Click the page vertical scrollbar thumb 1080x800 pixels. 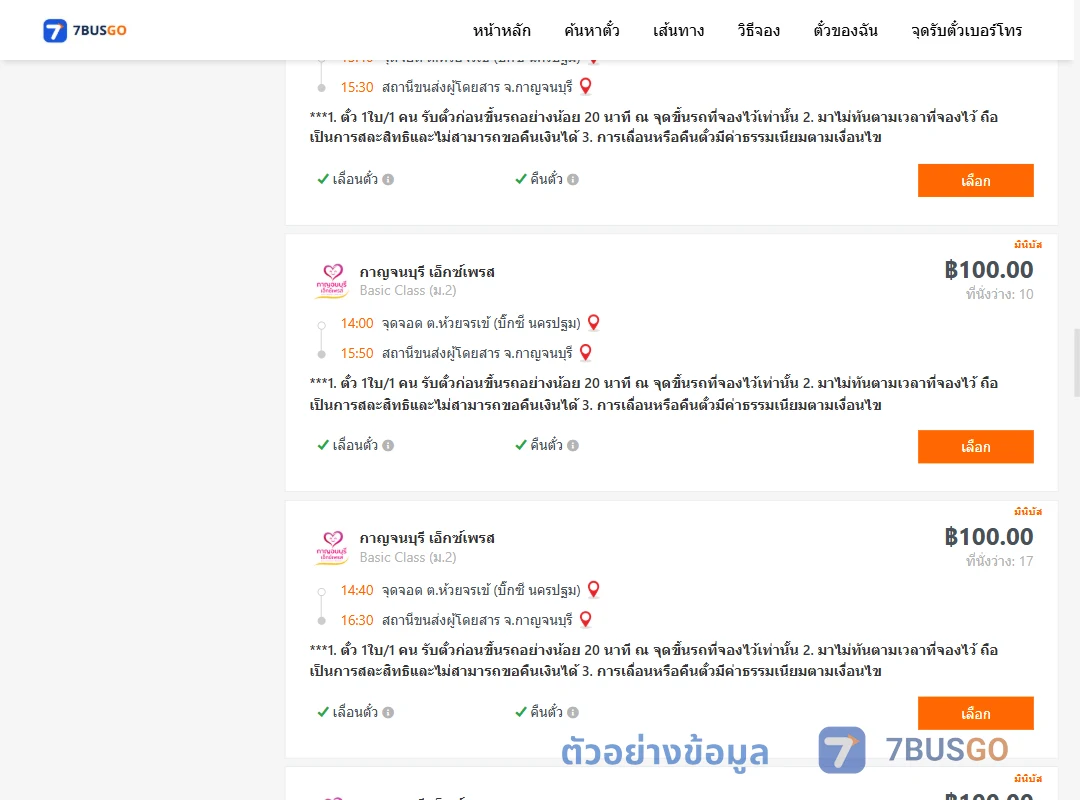click(1077, 363)
